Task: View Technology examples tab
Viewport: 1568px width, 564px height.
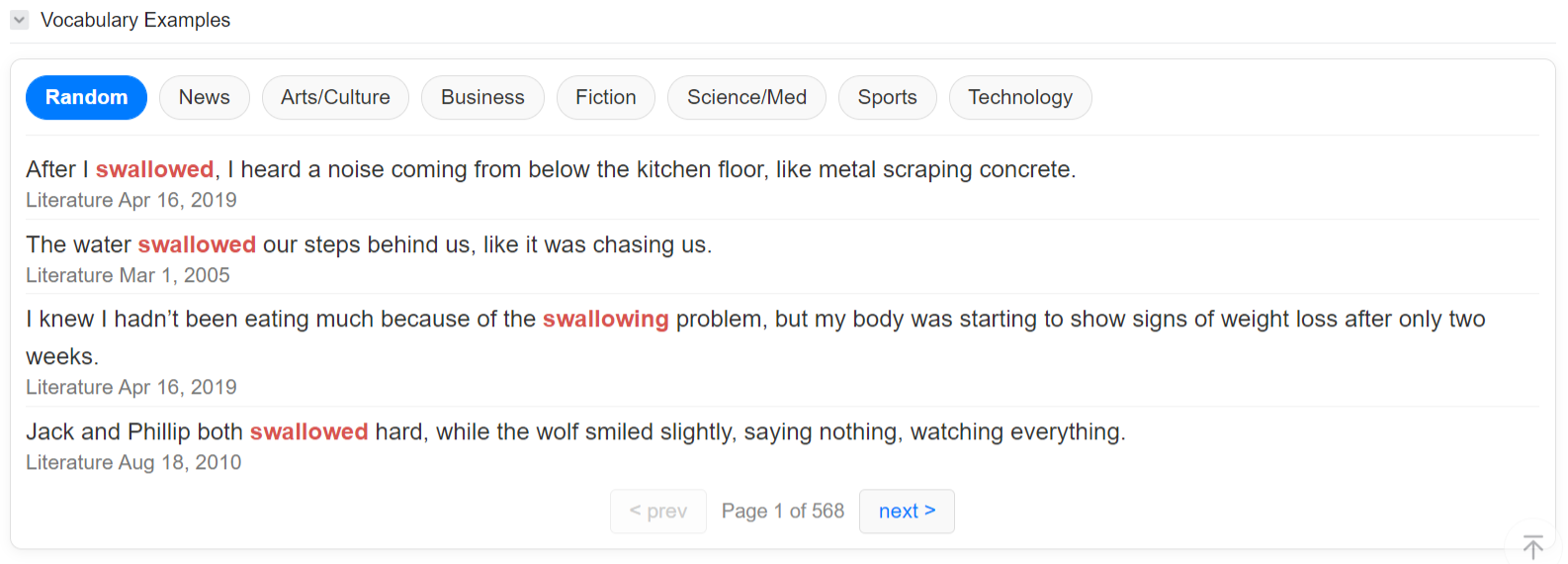Action: pyautogui.click(x=1019, y=97)
